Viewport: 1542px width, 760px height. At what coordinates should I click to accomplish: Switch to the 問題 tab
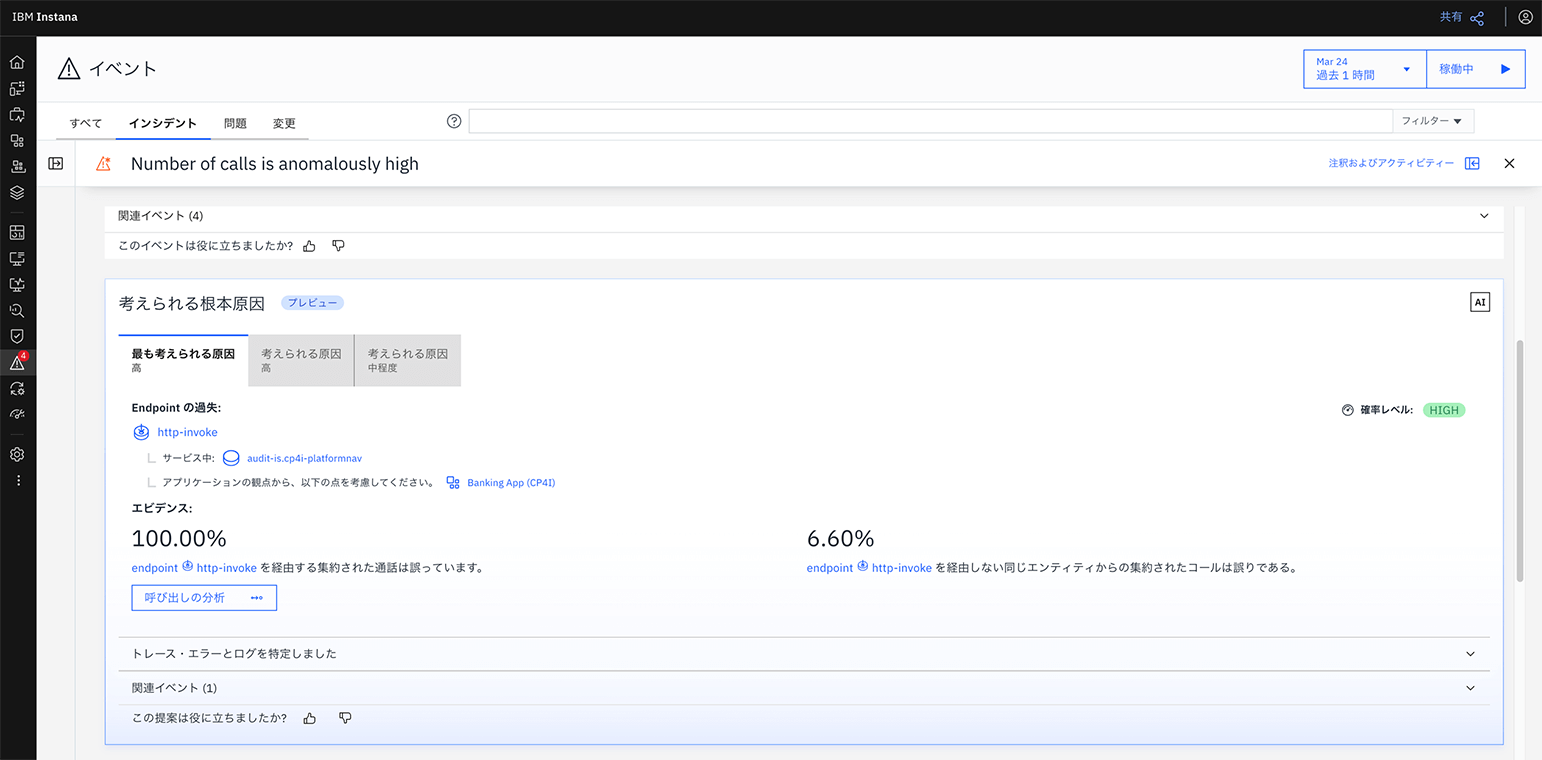tap(235, 123)
